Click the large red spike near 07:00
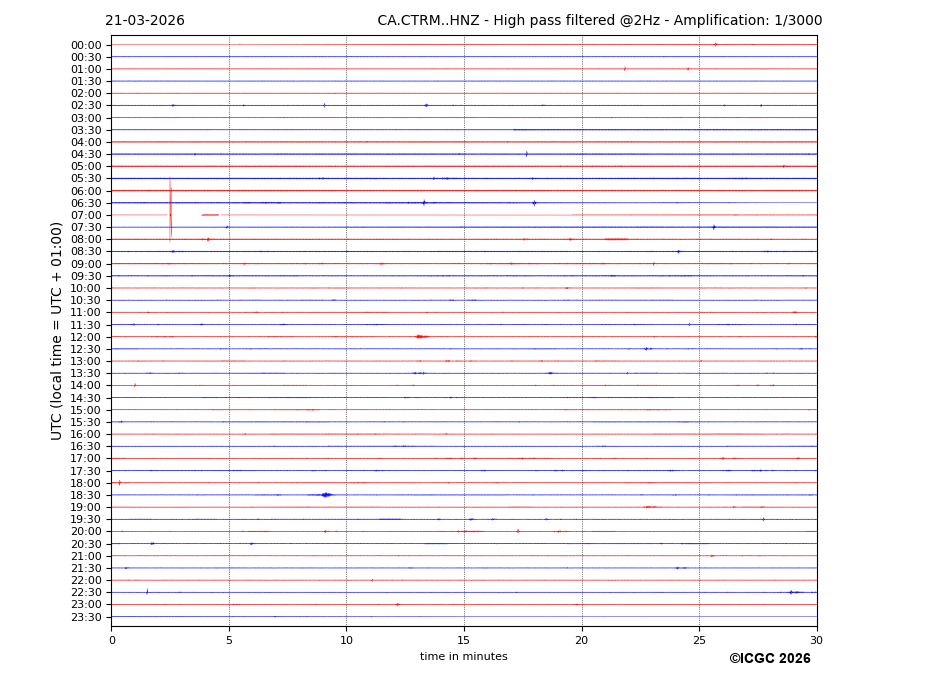This screenshot has height=696, width=927. tap(170, 210)
